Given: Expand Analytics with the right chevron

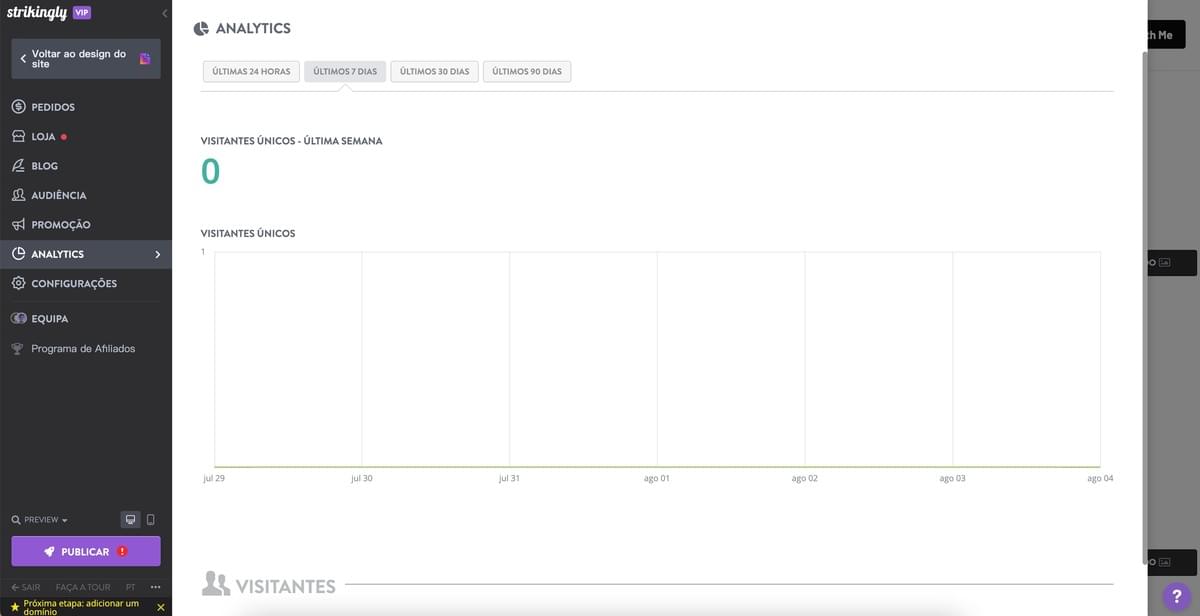Looking at the screenshot, I should (157, 254).
